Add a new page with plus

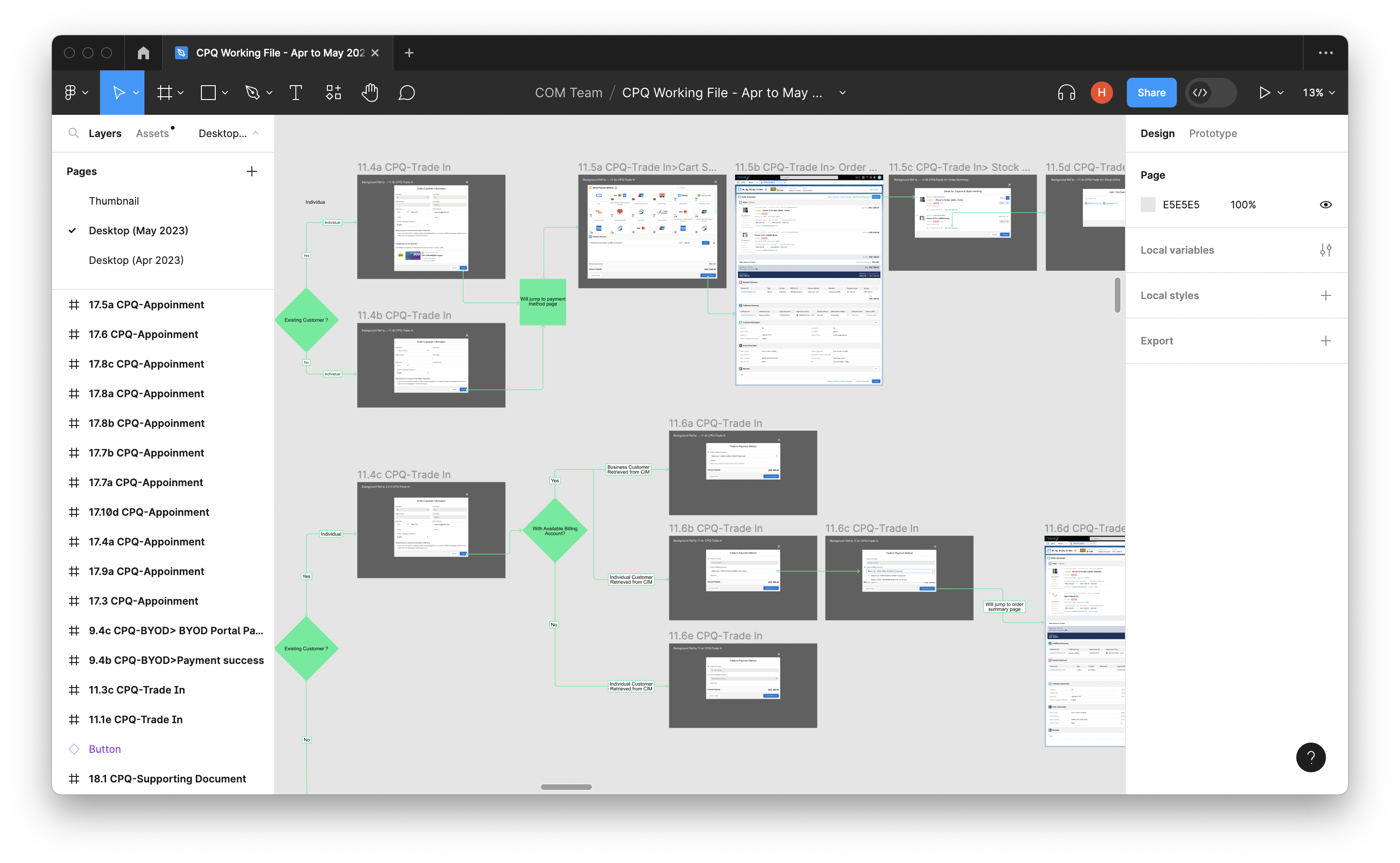pos(252,171)
